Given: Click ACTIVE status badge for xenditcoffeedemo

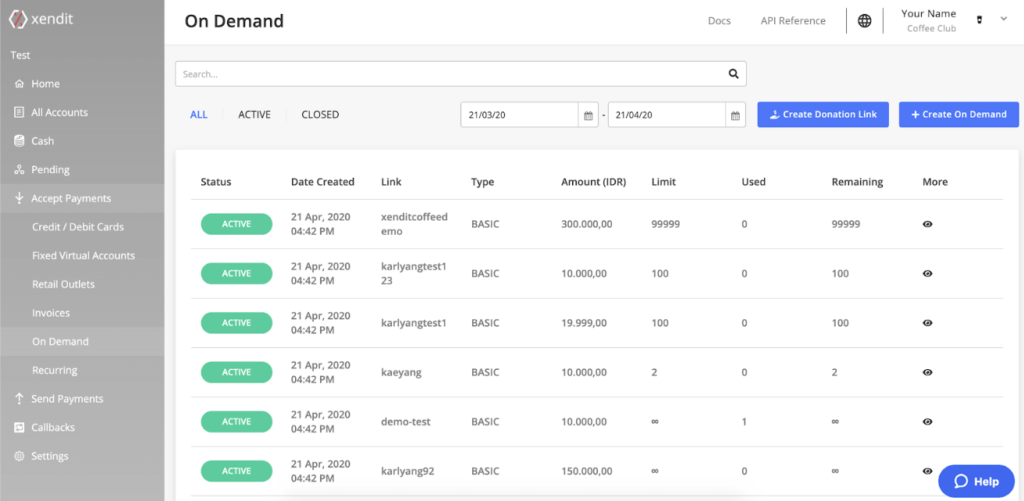Looking at the screenshot, I should [236, 224].
